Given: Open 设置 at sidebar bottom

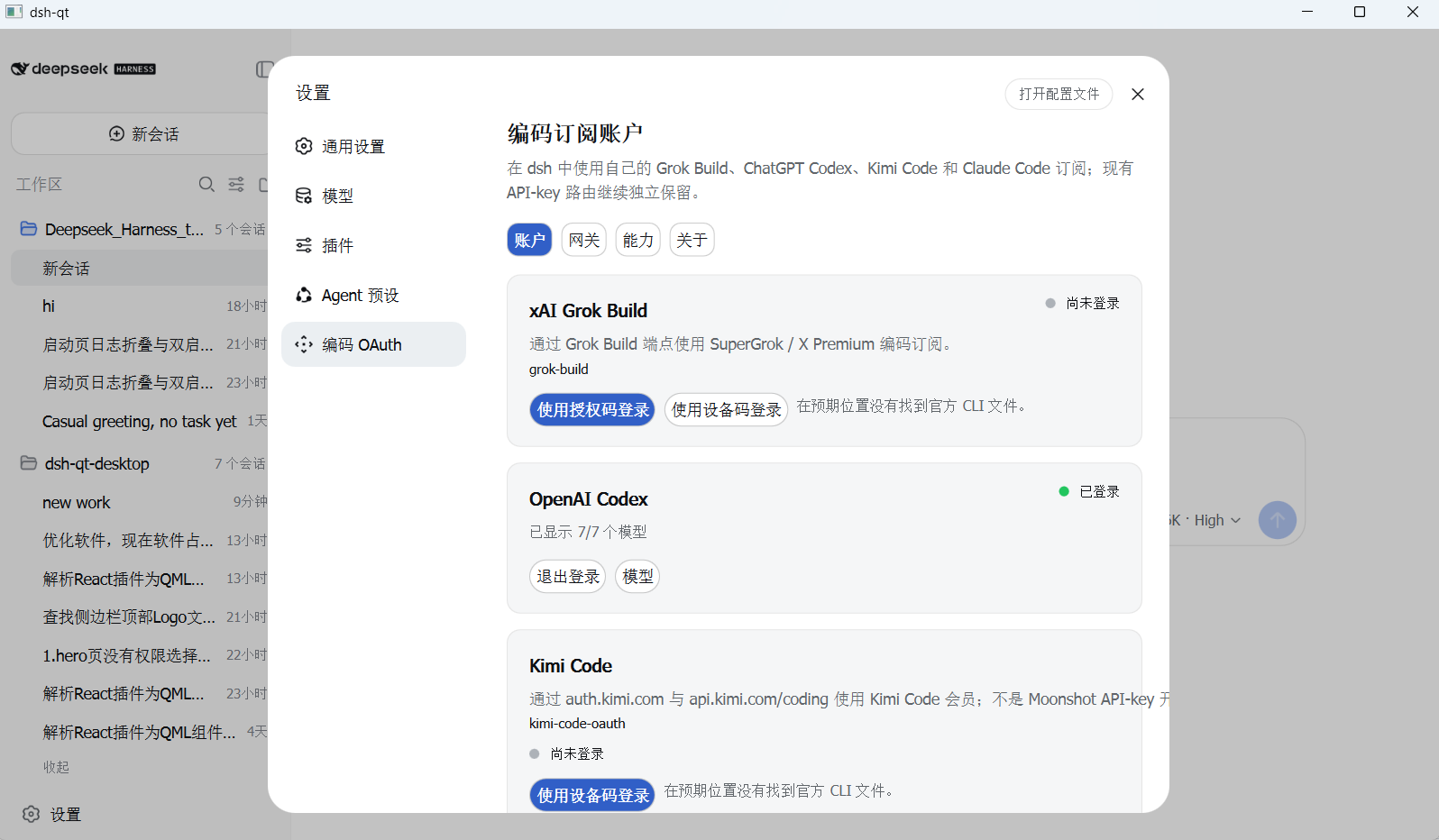Looking at the screenshot, I should (52, 814).
